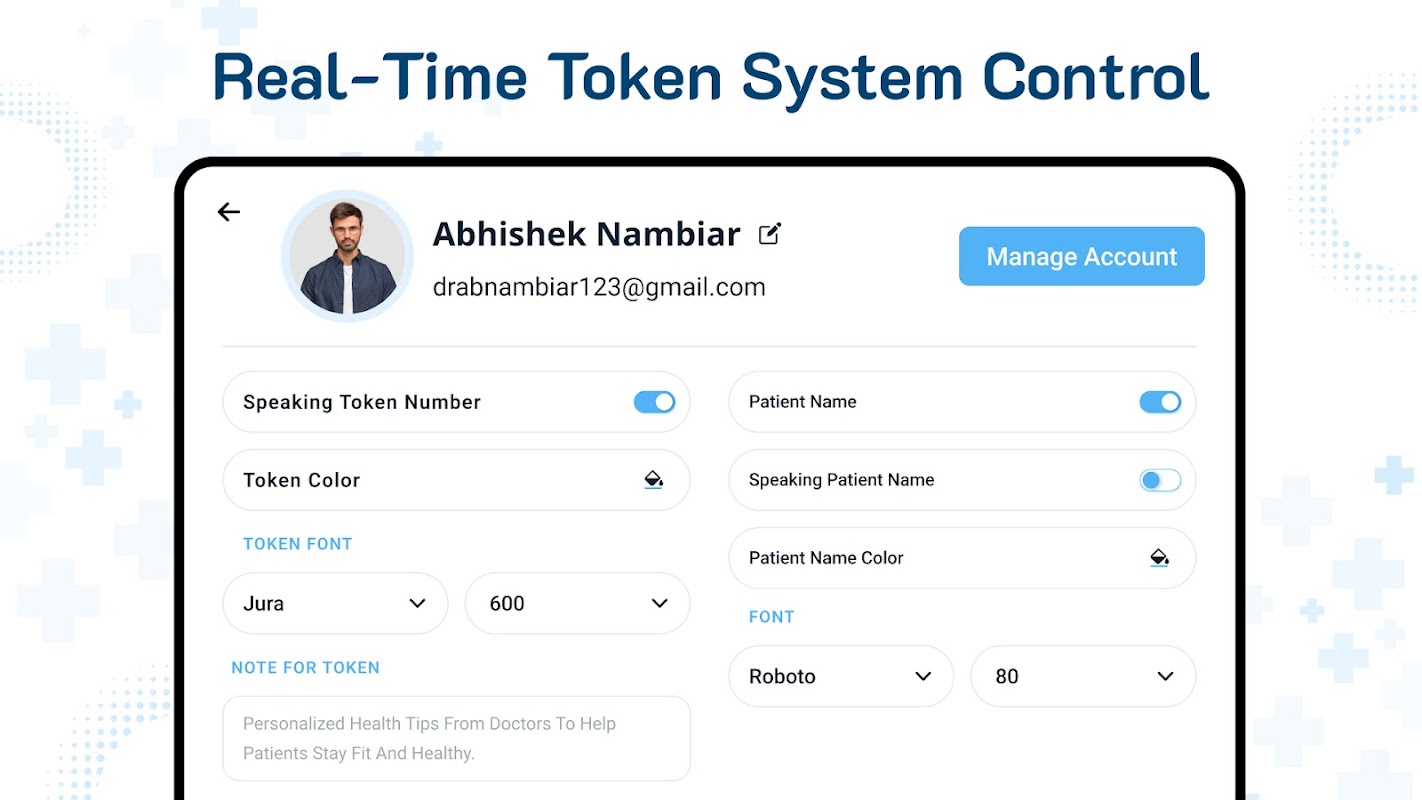Click the Jura font chevron arrow
Image resolution: width=1422 pixels, height=800 pixels.
coord(418,603)
